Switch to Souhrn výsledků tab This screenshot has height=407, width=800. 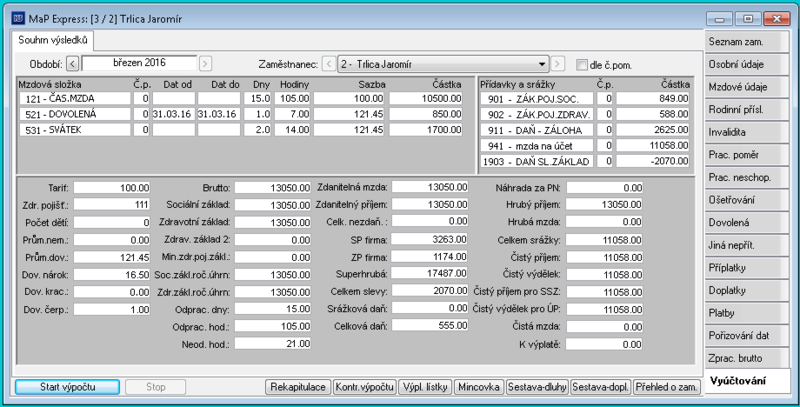53,40
